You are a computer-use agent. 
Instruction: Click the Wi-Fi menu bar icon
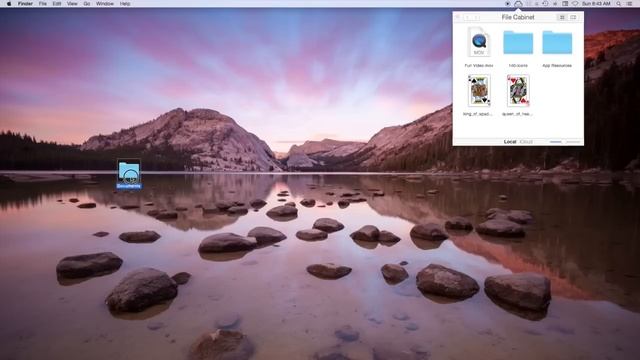click(x=575, y=4)
